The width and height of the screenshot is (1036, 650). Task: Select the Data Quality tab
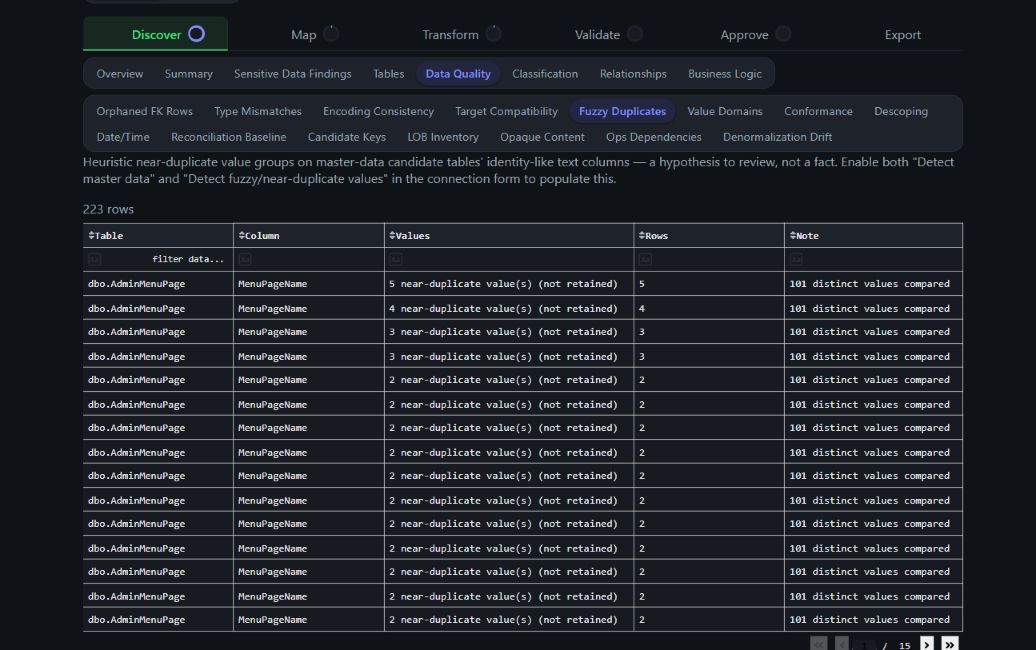pyautogui.click(x=458, y=74)
